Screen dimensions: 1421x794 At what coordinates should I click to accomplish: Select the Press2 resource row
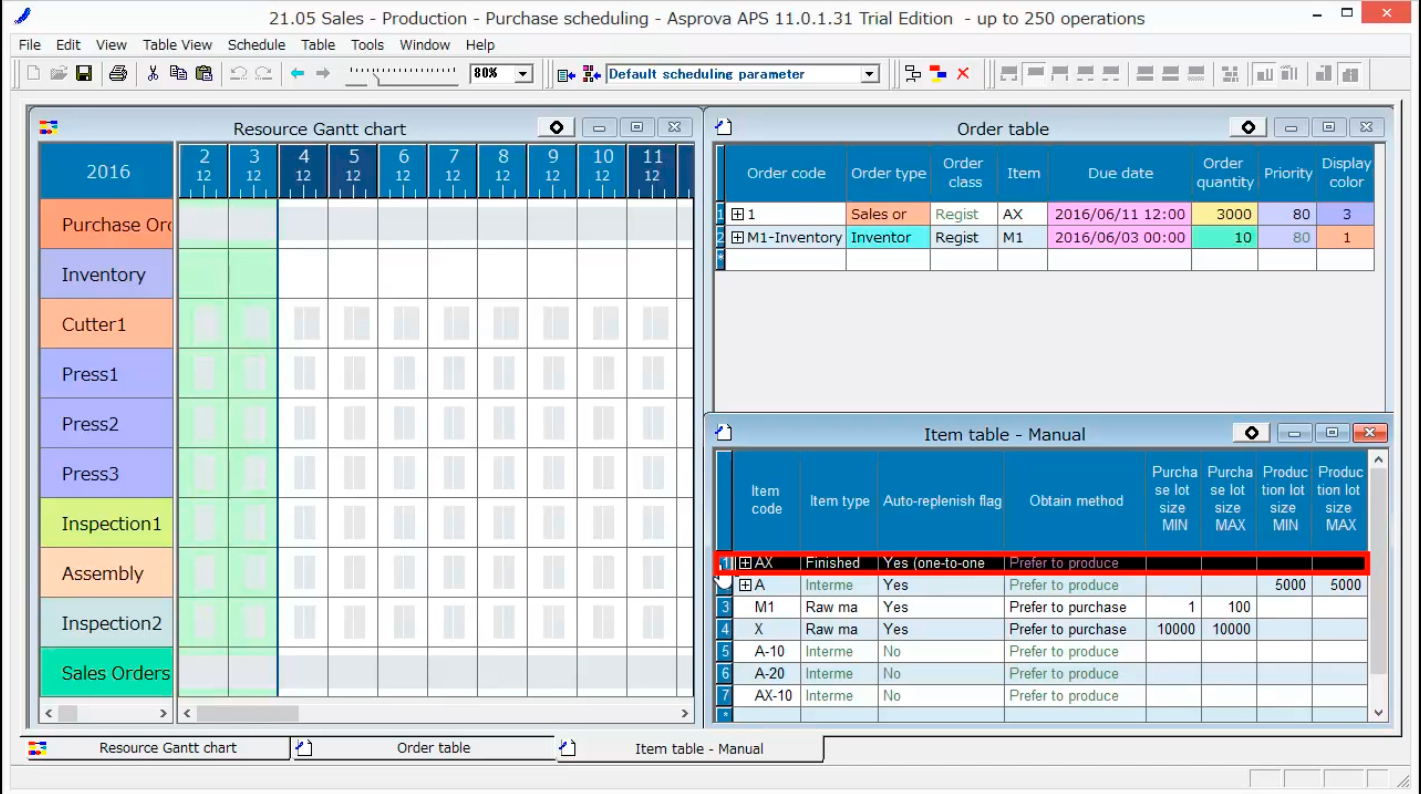click(106, 424)
